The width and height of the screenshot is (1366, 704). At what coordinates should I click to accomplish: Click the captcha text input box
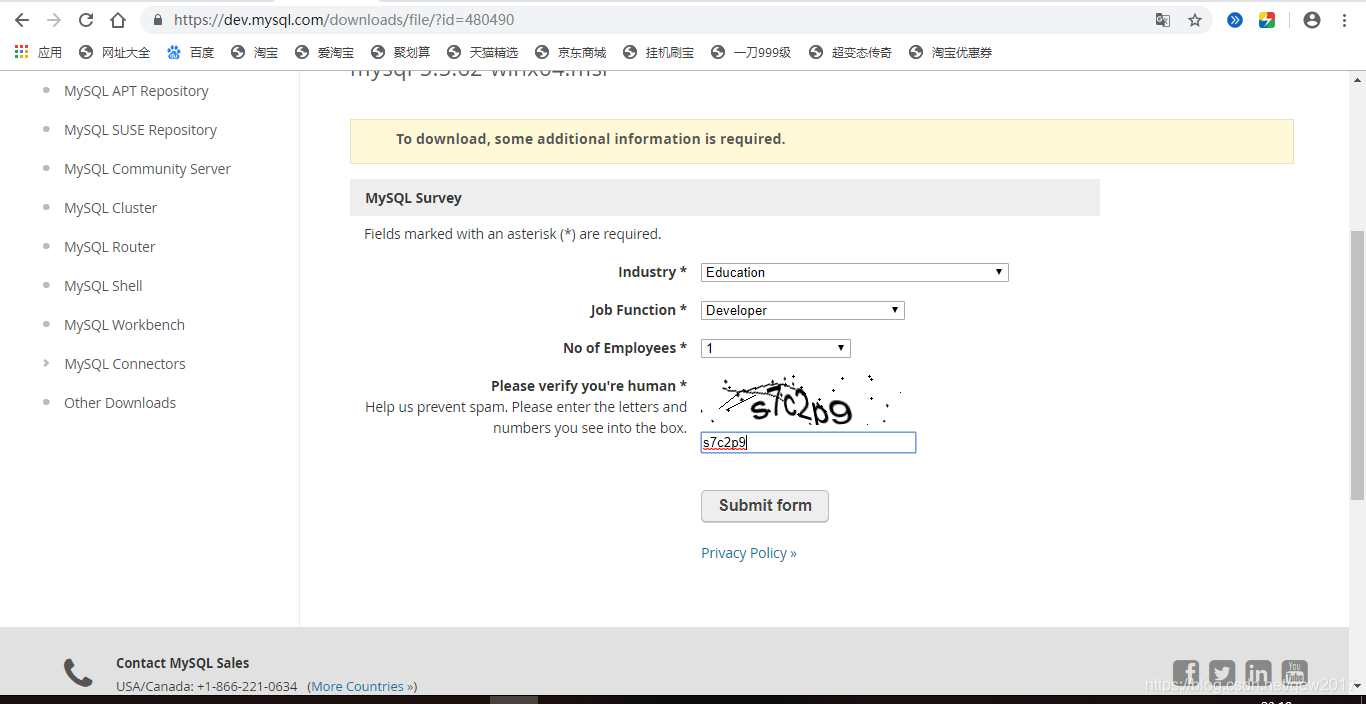coord(808,442)
